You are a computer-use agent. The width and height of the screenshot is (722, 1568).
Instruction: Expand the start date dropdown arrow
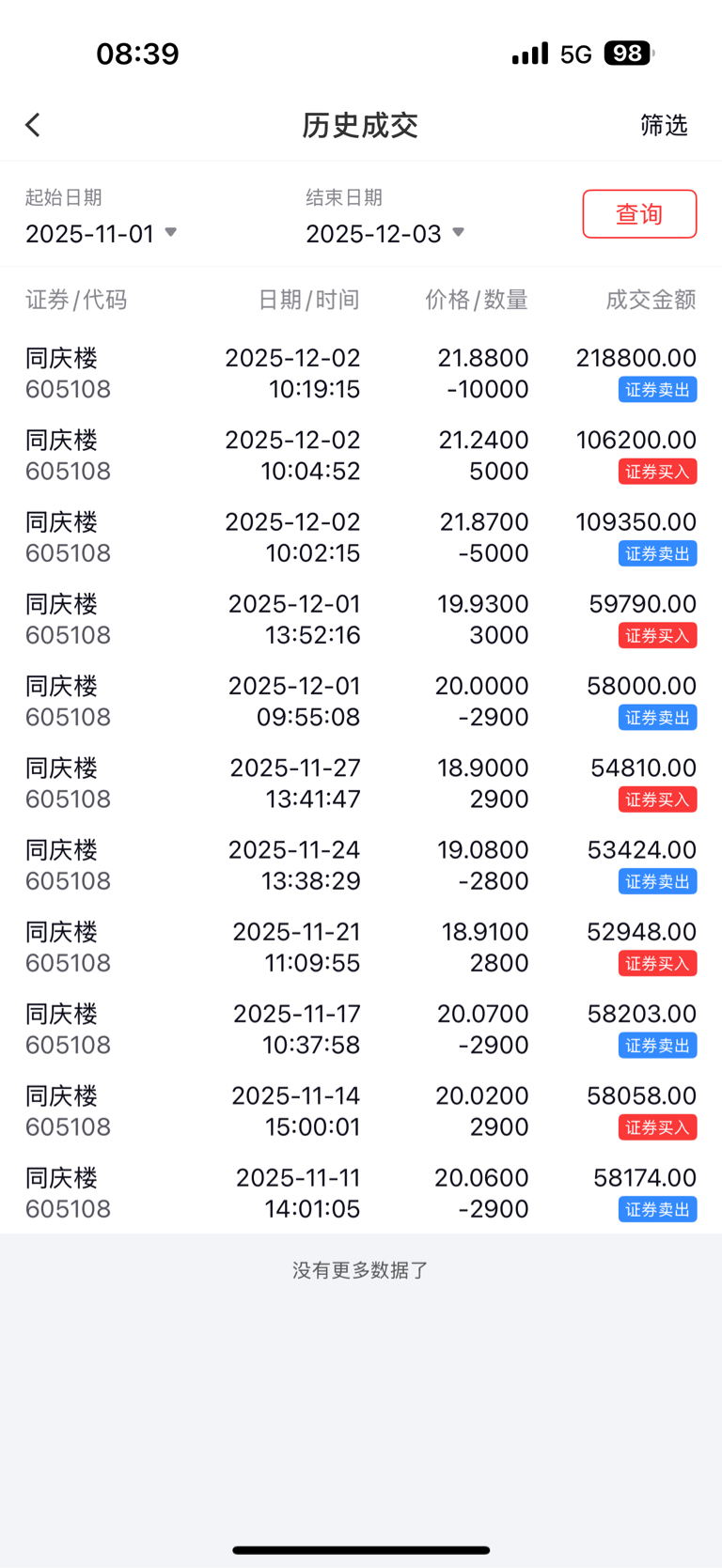coord(170,232)
